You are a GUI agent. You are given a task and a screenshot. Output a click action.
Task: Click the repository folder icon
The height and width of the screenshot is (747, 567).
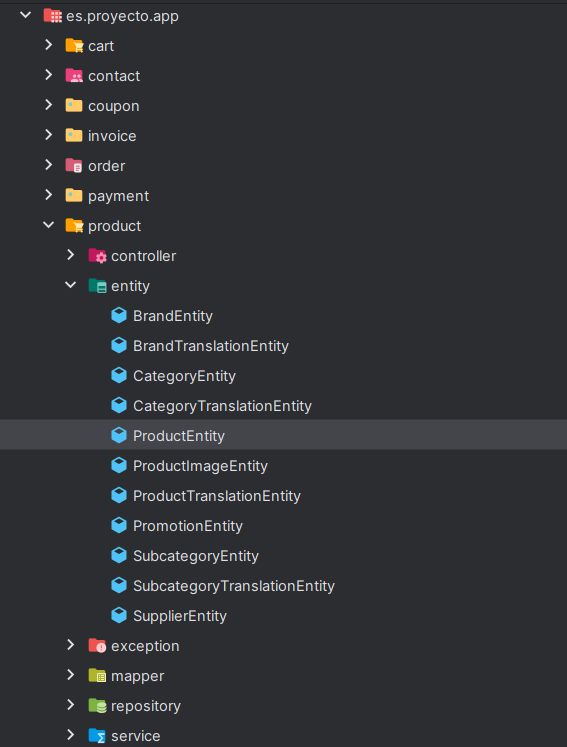coord(98,706)
